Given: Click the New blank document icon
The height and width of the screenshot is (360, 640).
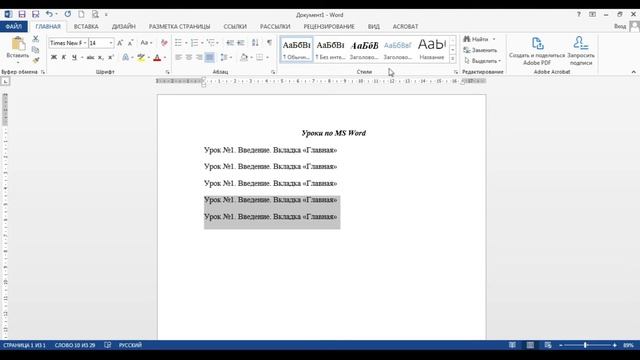Looking at the screenshot, I should (x=81, y=14).
